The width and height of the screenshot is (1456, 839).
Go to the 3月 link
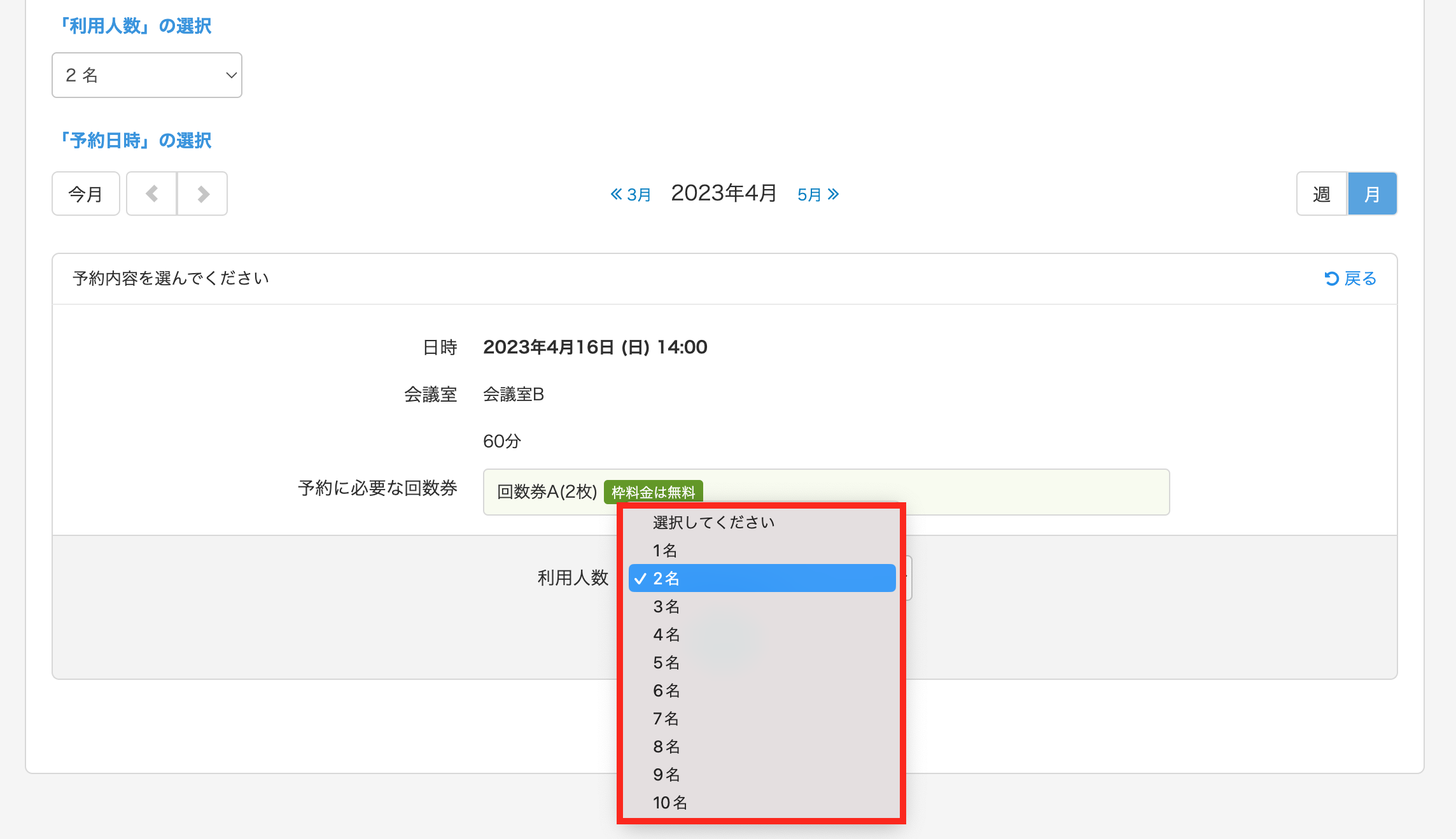(x=631, y=194)
